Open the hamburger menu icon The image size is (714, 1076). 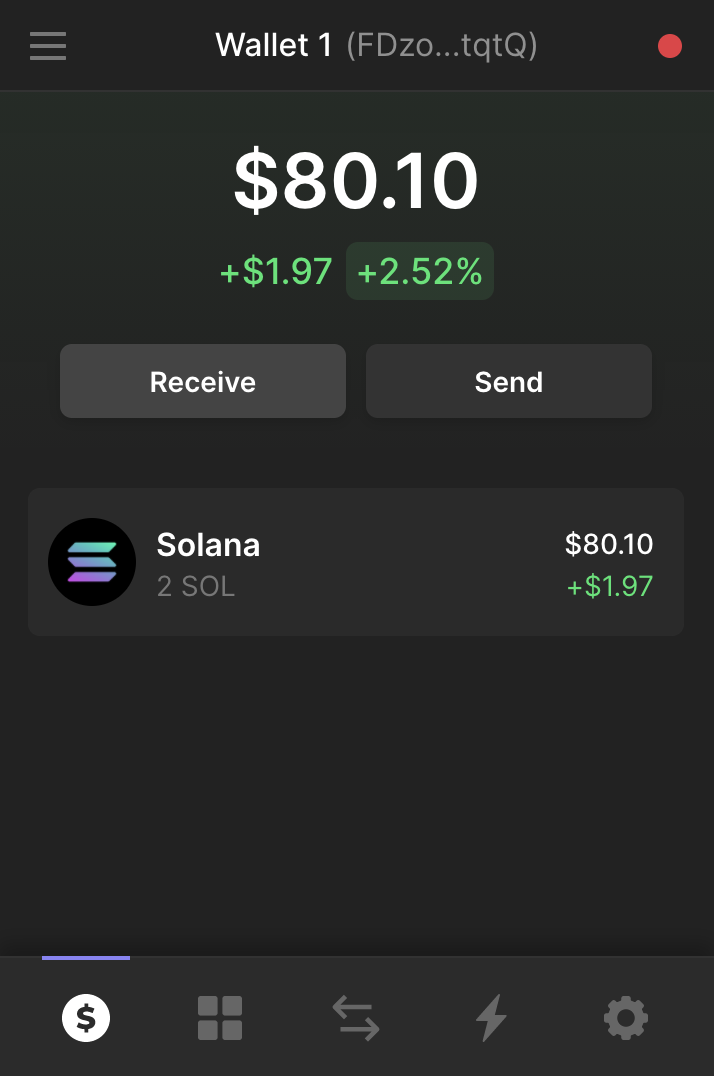48,45
